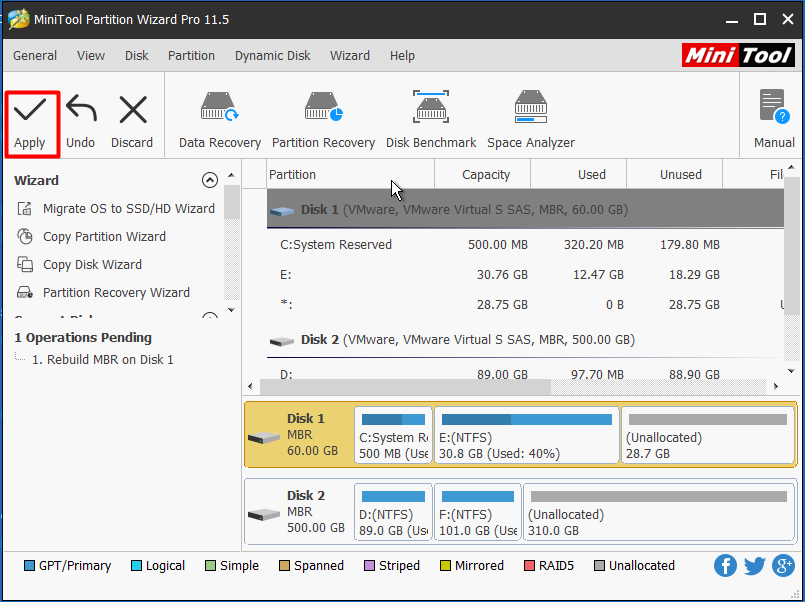The image size is (805, 602).
Task: Open the Help menu
Action: [402, 55]
